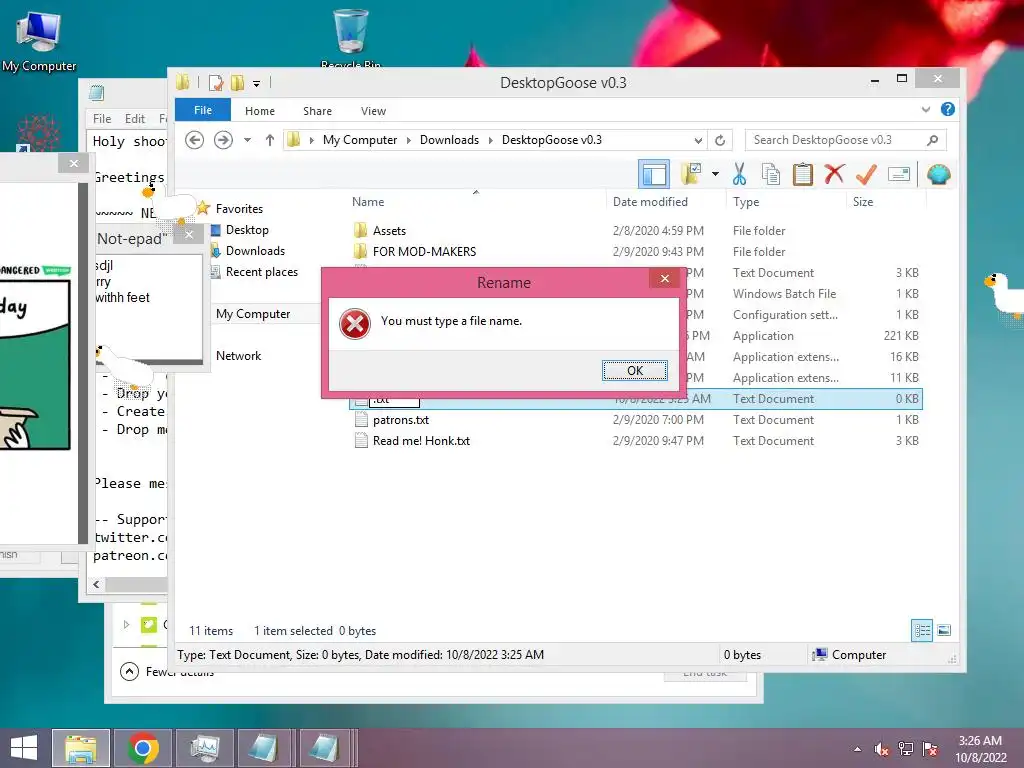Go forward with the Explorer forward arrow
The height and width of the screenshot is (768, 1024).
pyautogui.click(x=223, y=140)
